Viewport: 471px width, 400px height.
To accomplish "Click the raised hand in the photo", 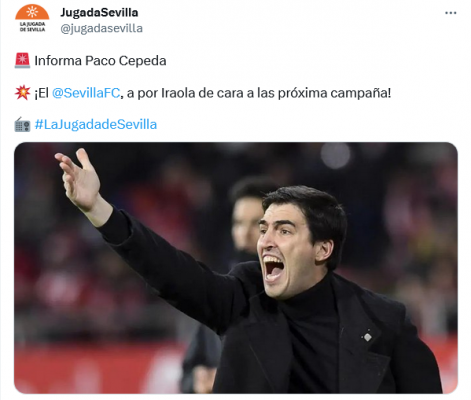I will [79, 179].
